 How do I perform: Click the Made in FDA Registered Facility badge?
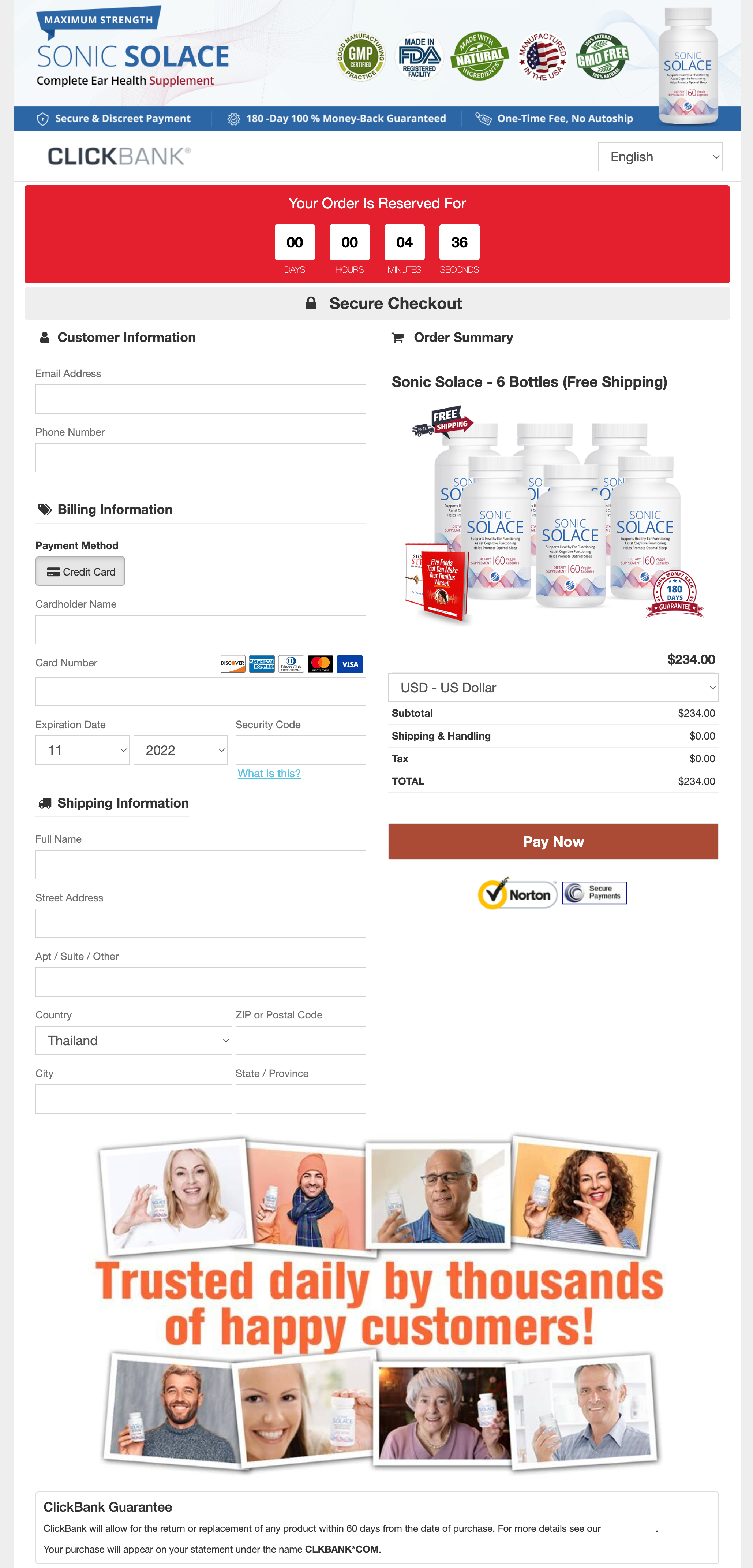(x=419, y=57)
